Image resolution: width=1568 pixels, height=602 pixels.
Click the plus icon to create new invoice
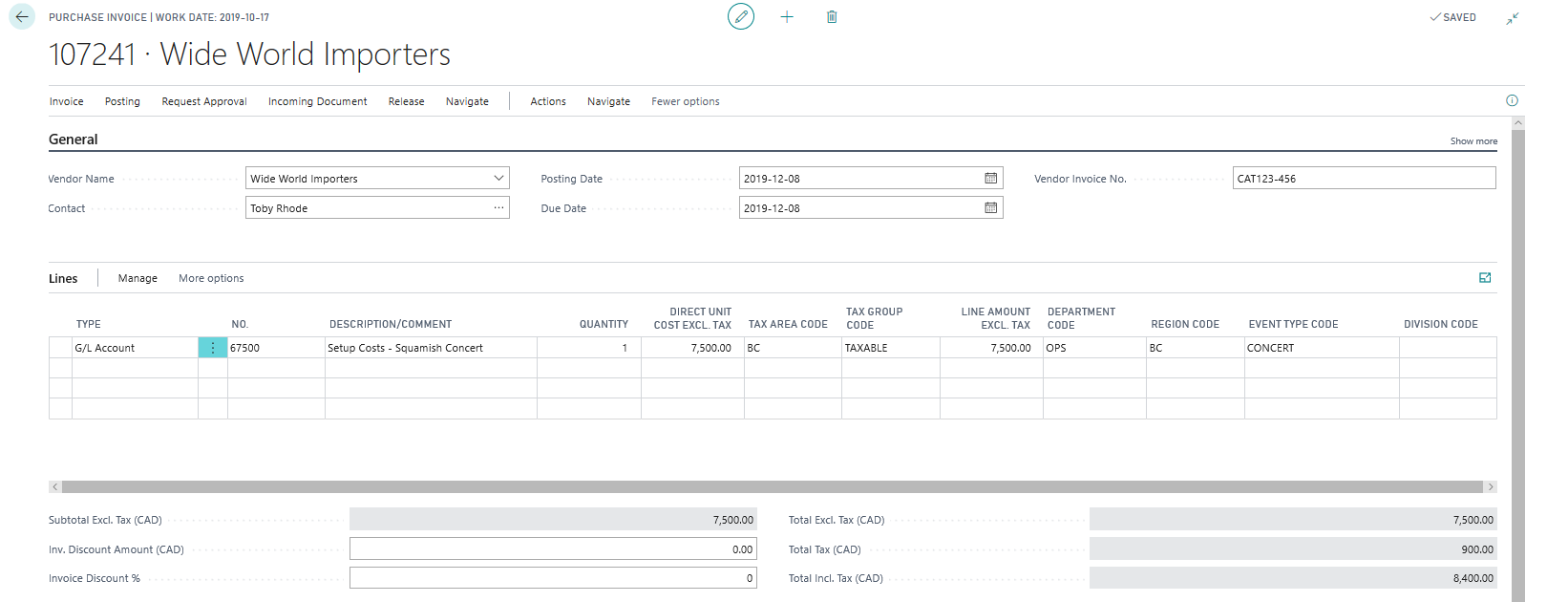coord(787,17)
